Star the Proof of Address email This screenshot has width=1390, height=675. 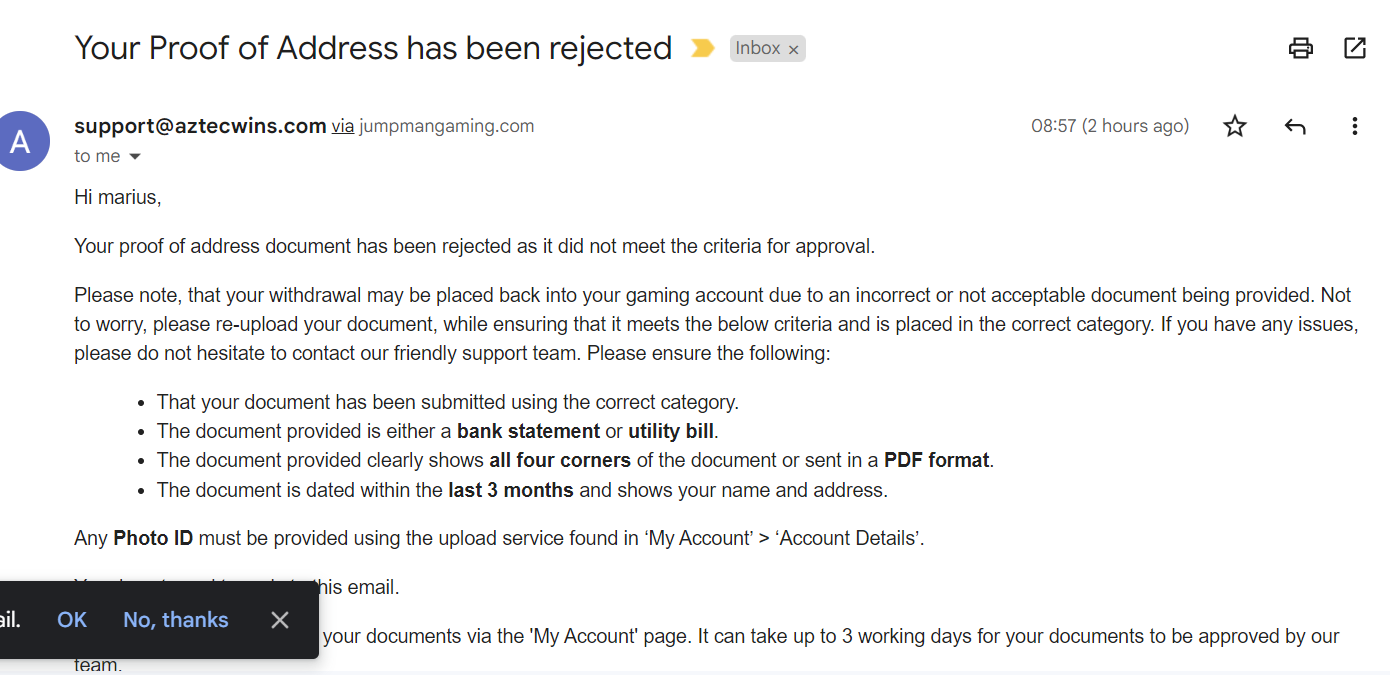click(1235, 126)
